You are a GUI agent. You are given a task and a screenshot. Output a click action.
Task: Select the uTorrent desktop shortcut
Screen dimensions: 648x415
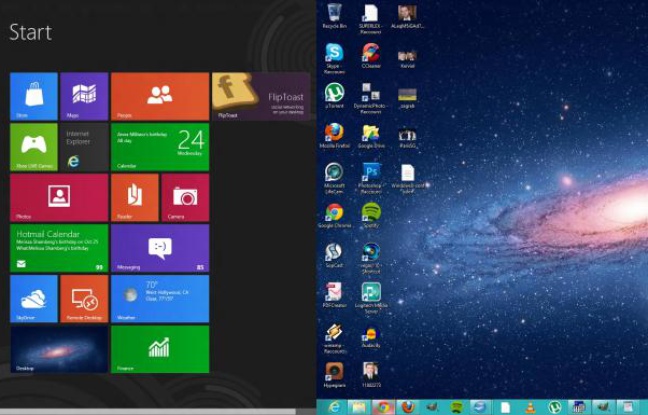334,95
